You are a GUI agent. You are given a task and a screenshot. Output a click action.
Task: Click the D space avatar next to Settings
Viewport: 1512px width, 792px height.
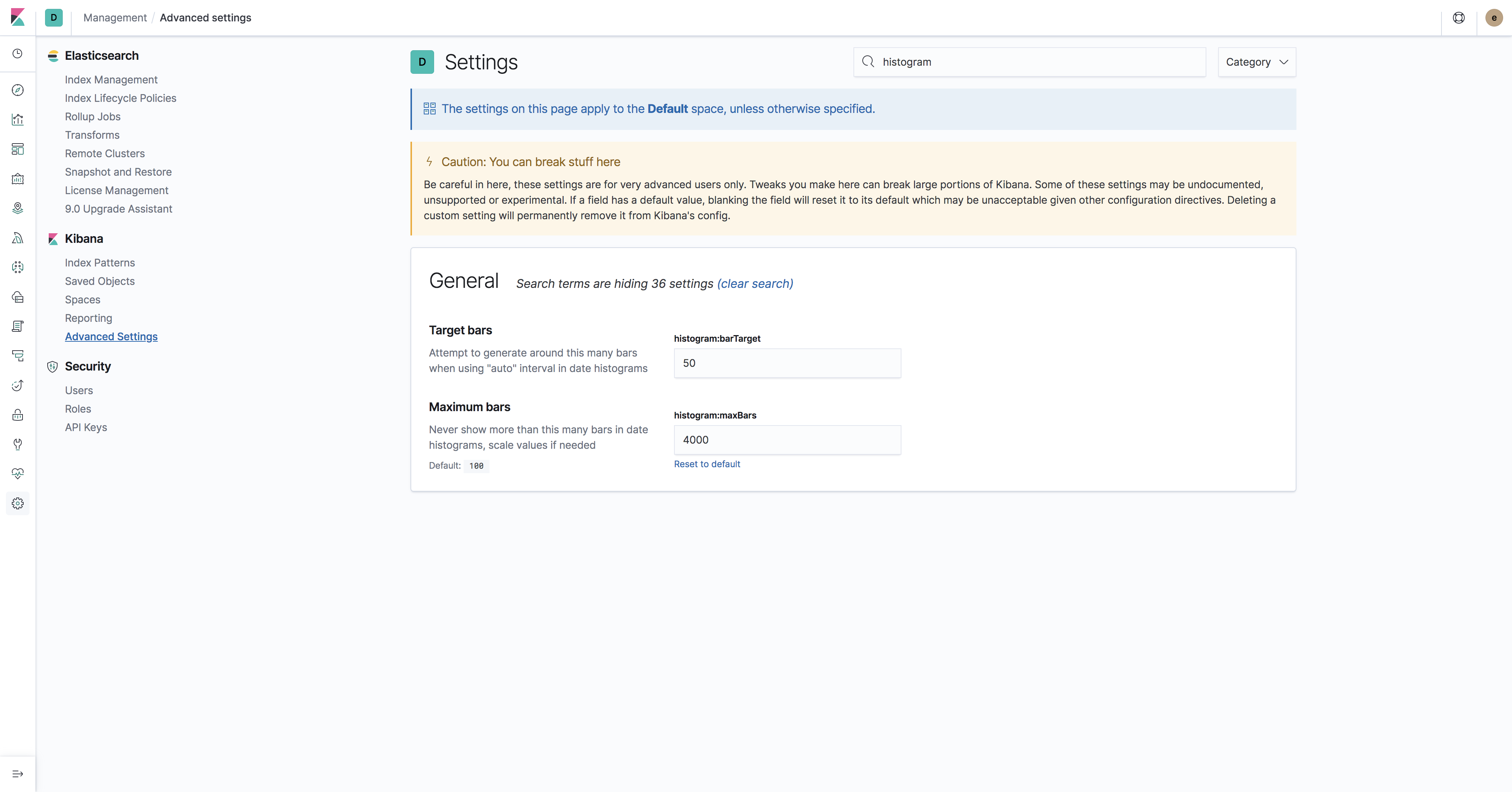[x=422, y=62]
